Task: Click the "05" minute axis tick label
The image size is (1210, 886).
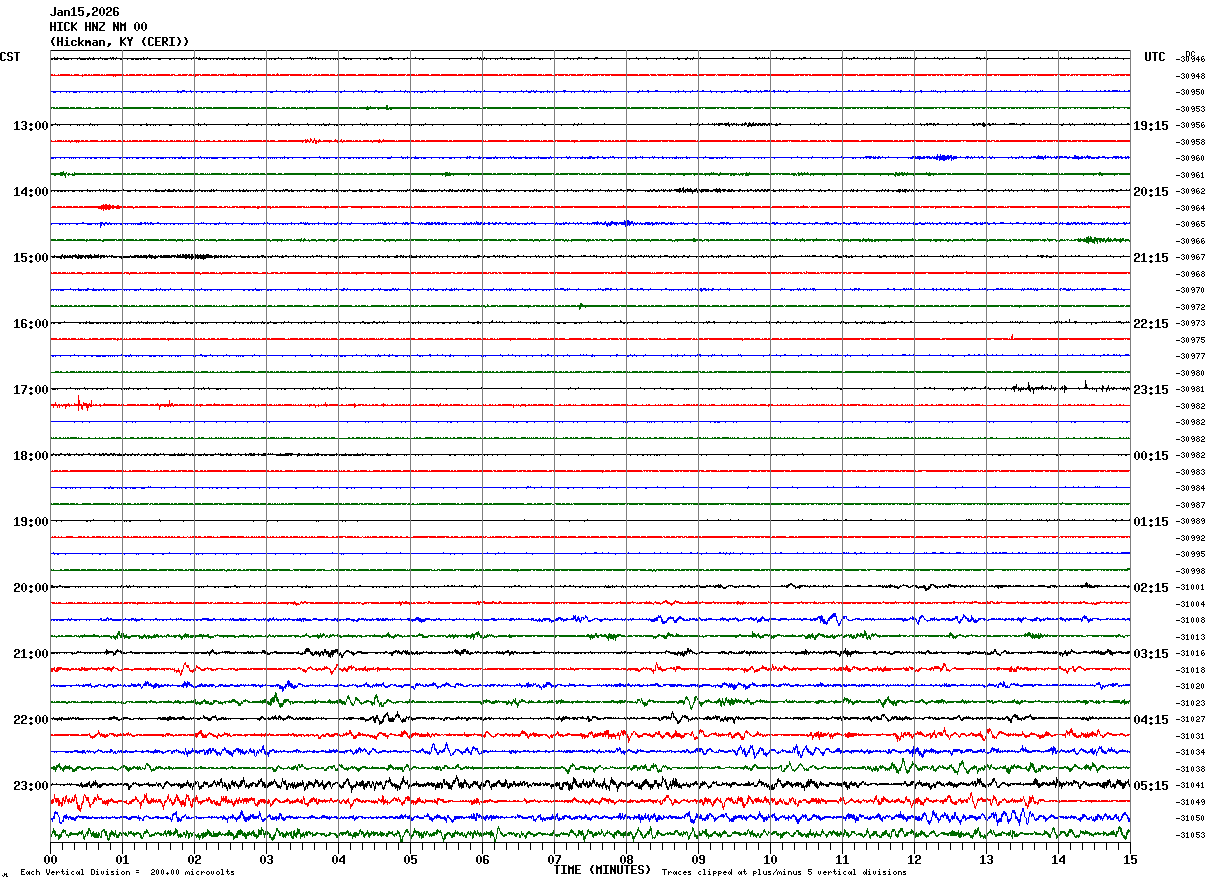Action: pyautogui.click(x=410, y=859)
